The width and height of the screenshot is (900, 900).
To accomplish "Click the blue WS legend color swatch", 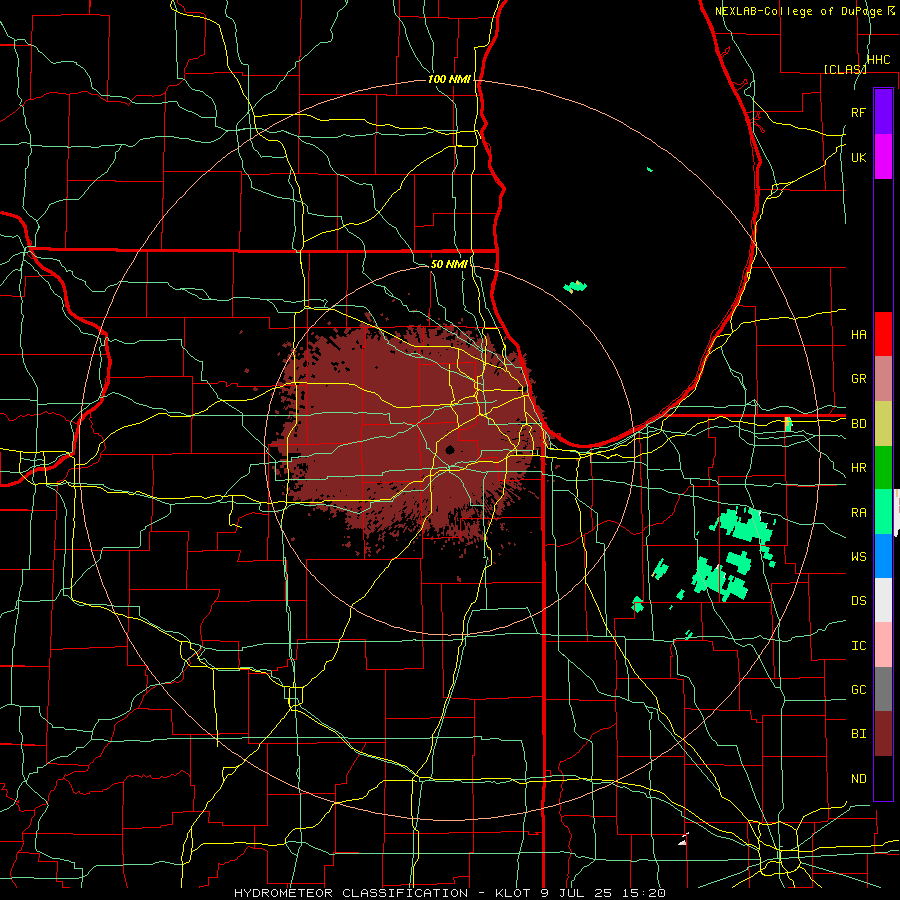I will click(883, 556).
